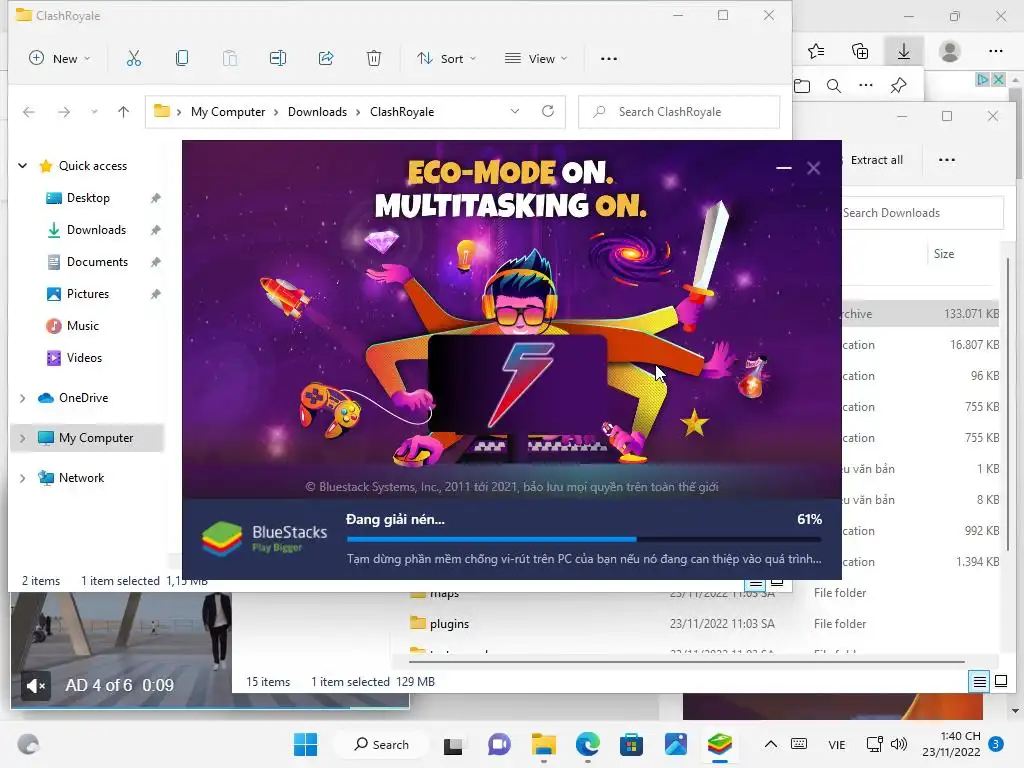Click the Delete trash icon in toolbar
This screenshot has height=768, width=1024.
(x=374, y=59)
